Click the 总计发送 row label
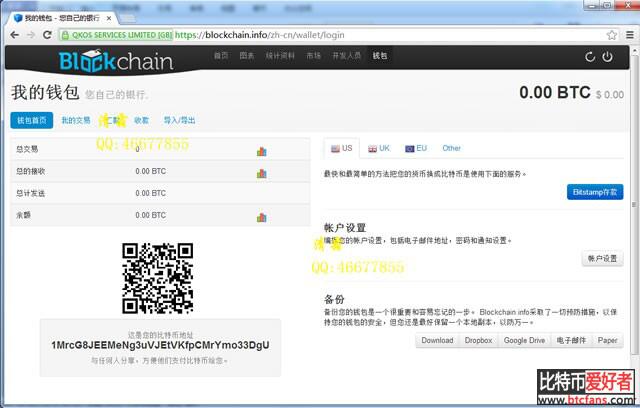The image size is (640, 408). tap(31, 193)
